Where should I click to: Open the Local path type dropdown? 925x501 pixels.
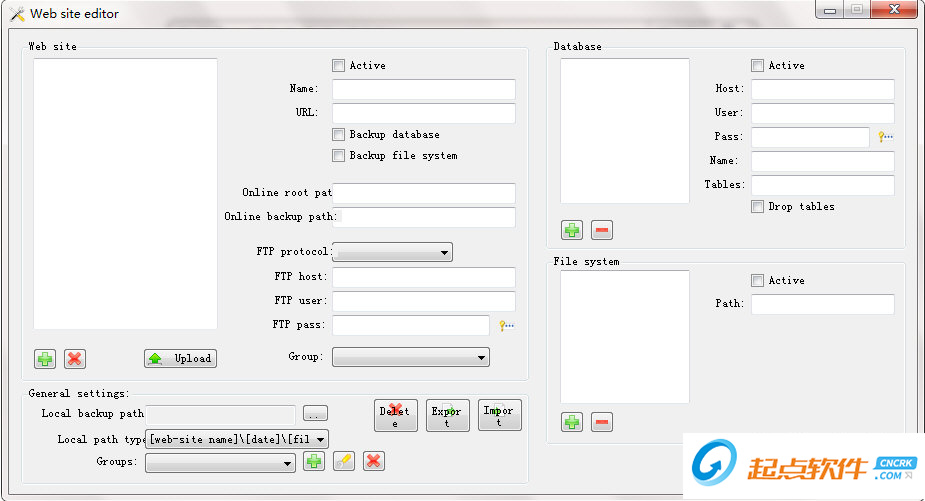point(237,439)
